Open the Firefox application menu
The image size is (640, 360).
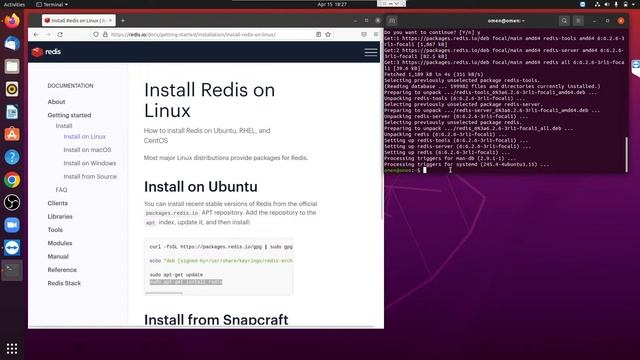(x=376, y=35)
